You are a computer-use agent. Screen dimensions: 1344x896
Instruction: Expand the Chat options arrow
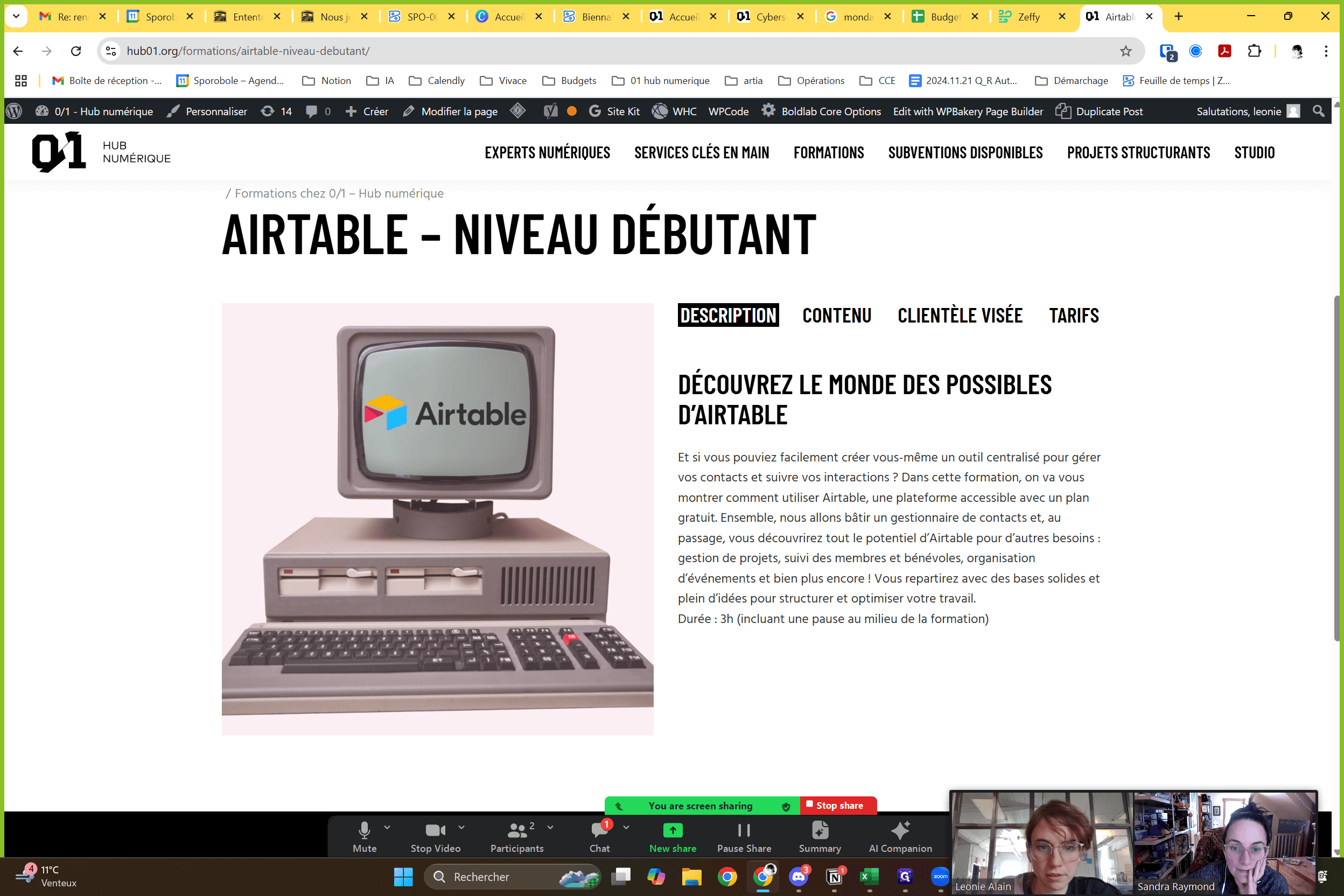tap(626, 827)
